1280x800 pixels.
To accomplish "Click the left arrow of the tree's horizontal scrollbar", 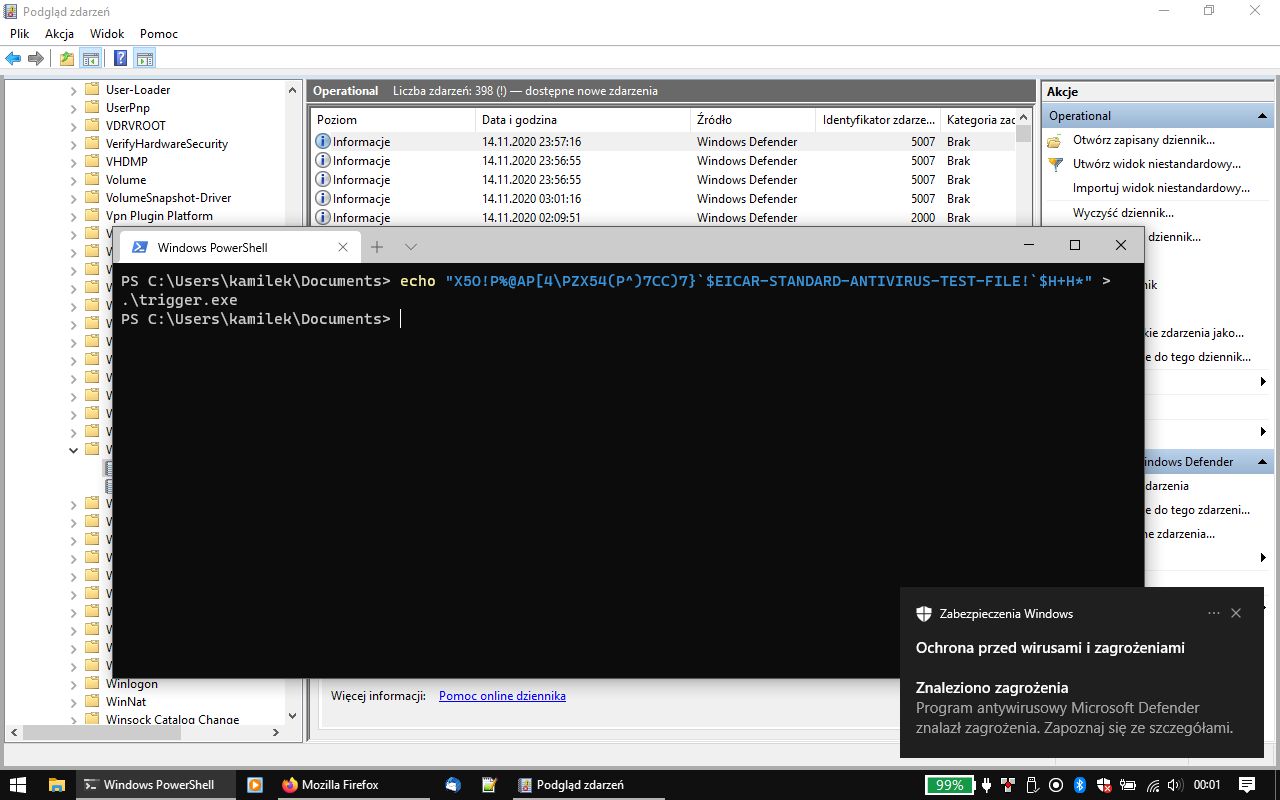I will (x=13, y=733).
